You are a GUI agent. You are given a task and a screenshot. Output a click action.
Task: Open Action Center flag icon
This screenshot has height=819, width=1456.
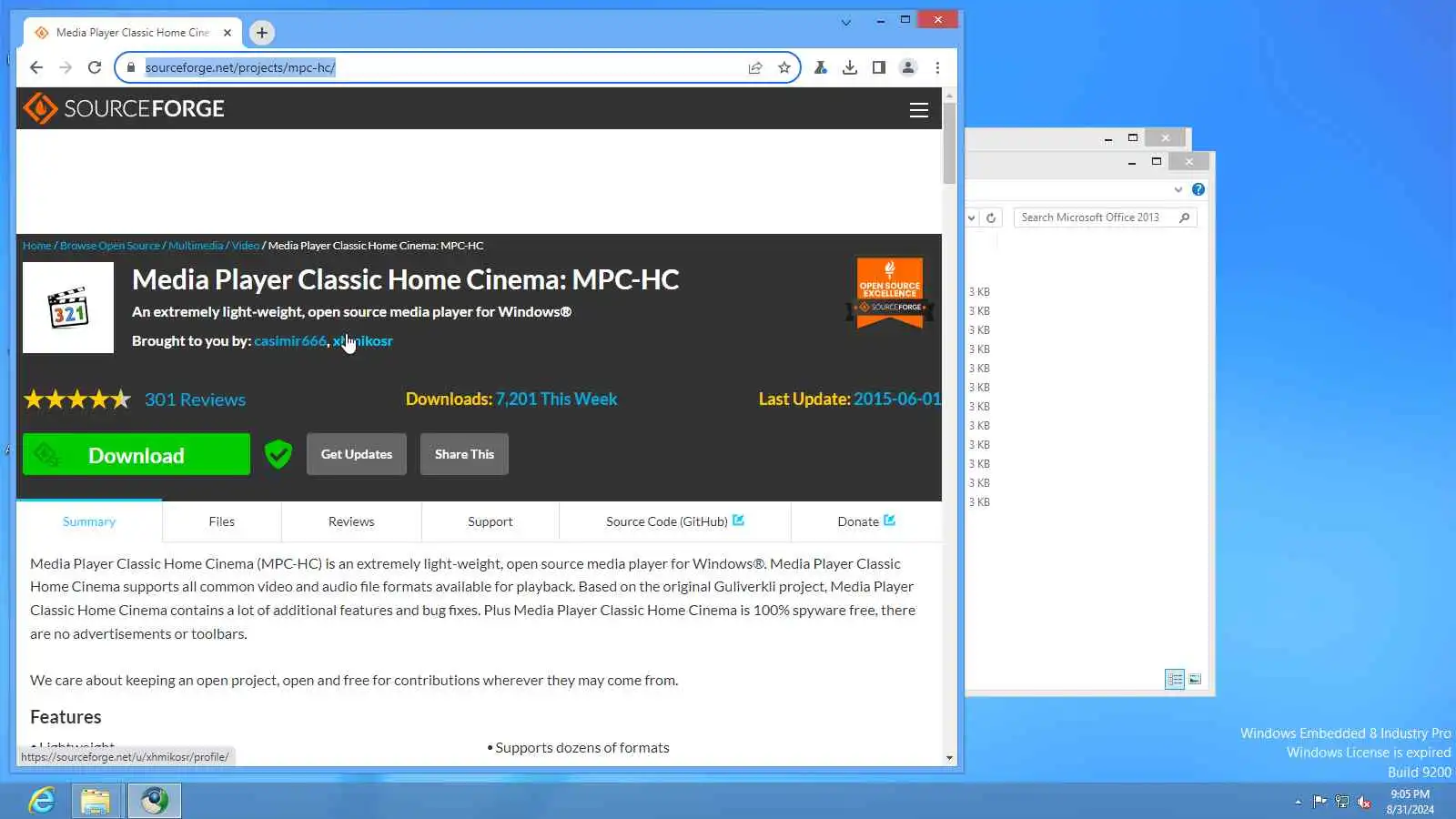(x=1319, y=802)
